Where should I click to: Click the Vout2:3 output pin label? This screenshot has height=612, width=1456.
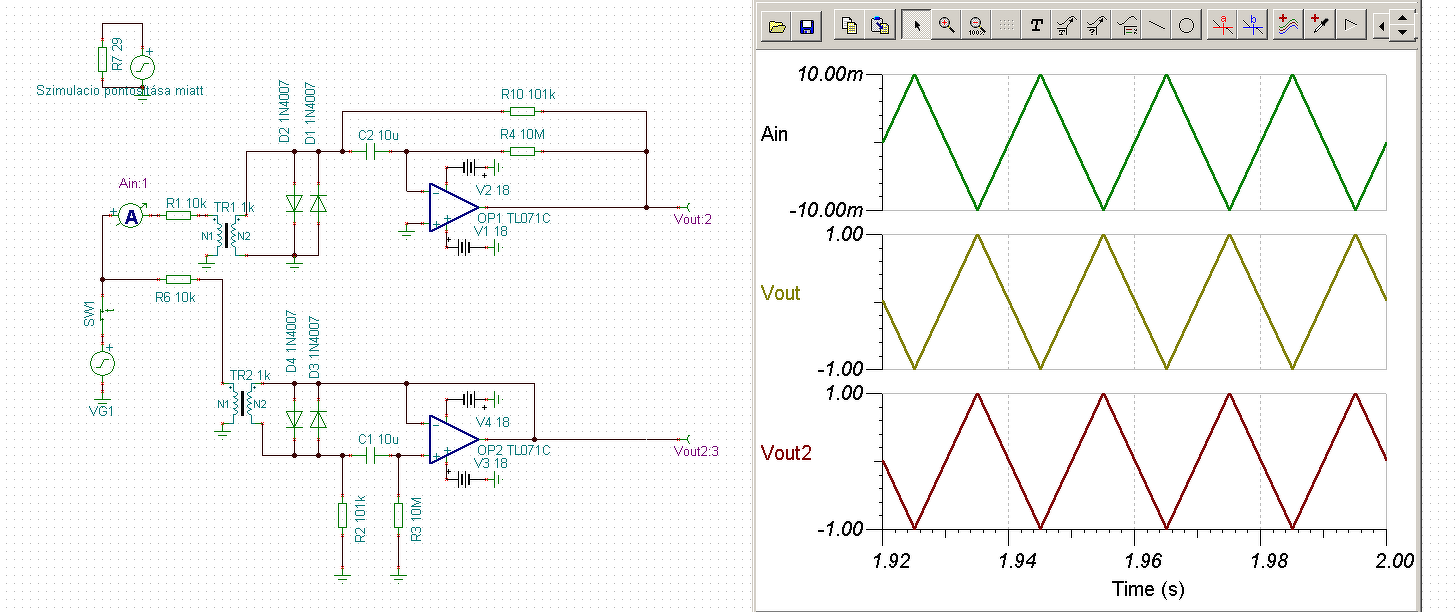(x=697, y=451)
